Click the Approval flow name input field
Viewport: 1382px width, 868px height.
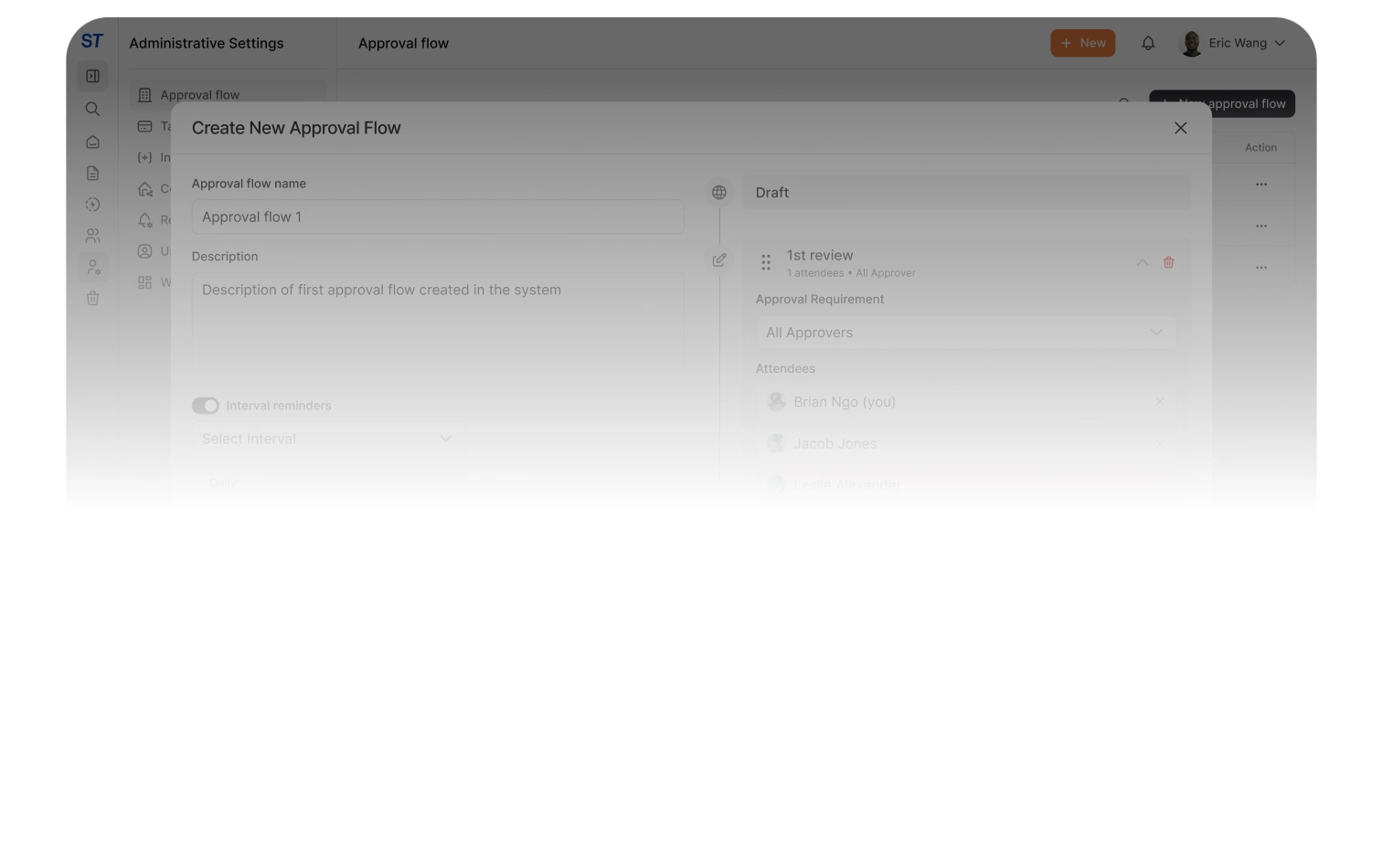coord(437,217)
